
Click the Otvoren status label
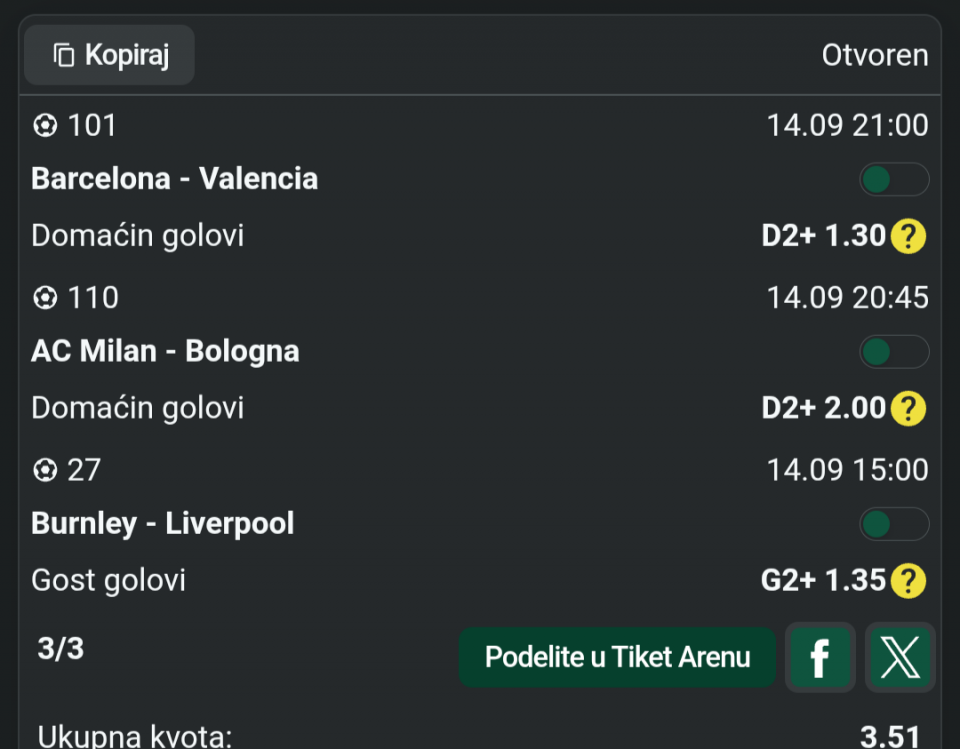coord(875,56)
